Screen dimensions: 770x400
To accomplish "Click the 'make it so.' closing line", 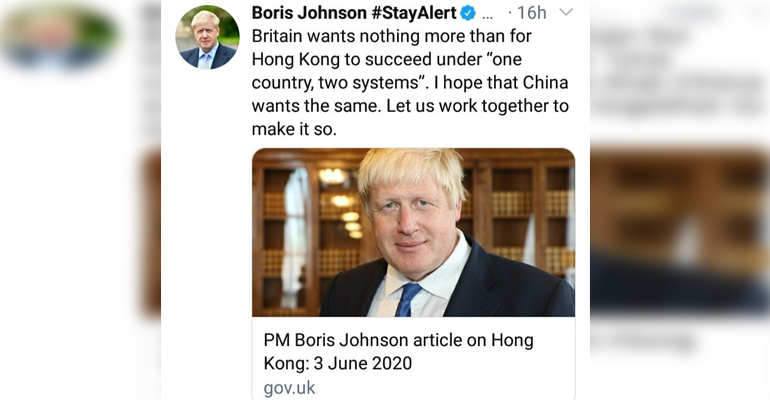I will 294,129.
